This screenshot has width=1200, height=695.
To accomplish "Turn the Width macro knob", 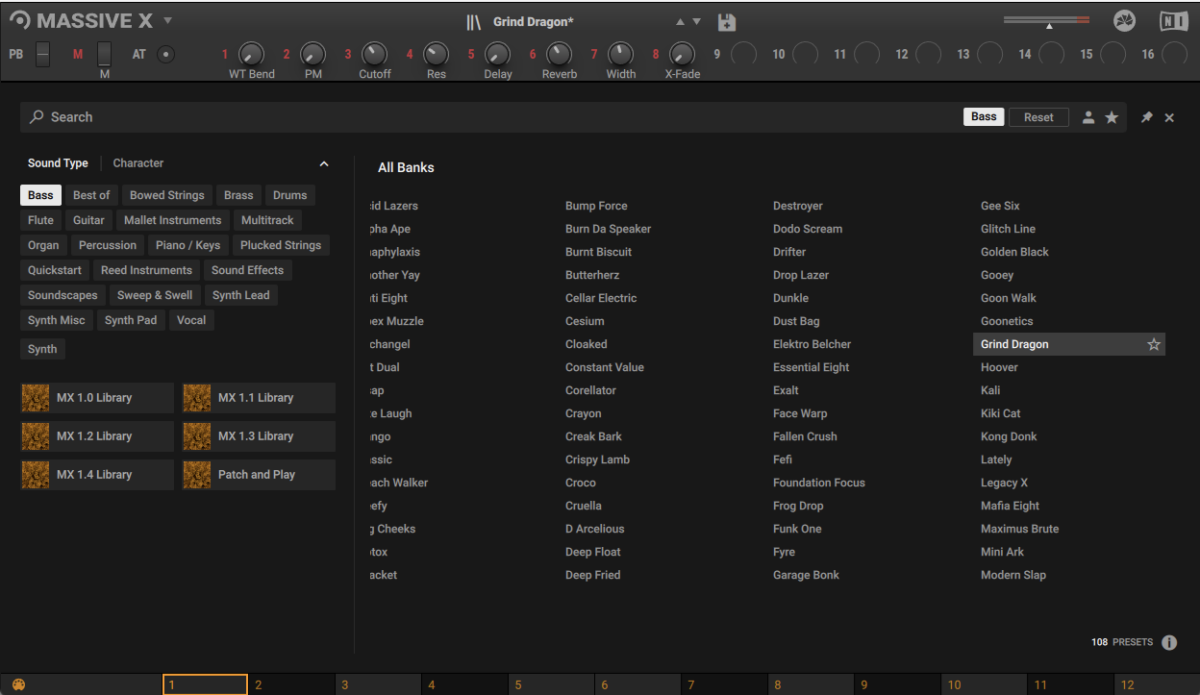I will (x=620, y=54).
